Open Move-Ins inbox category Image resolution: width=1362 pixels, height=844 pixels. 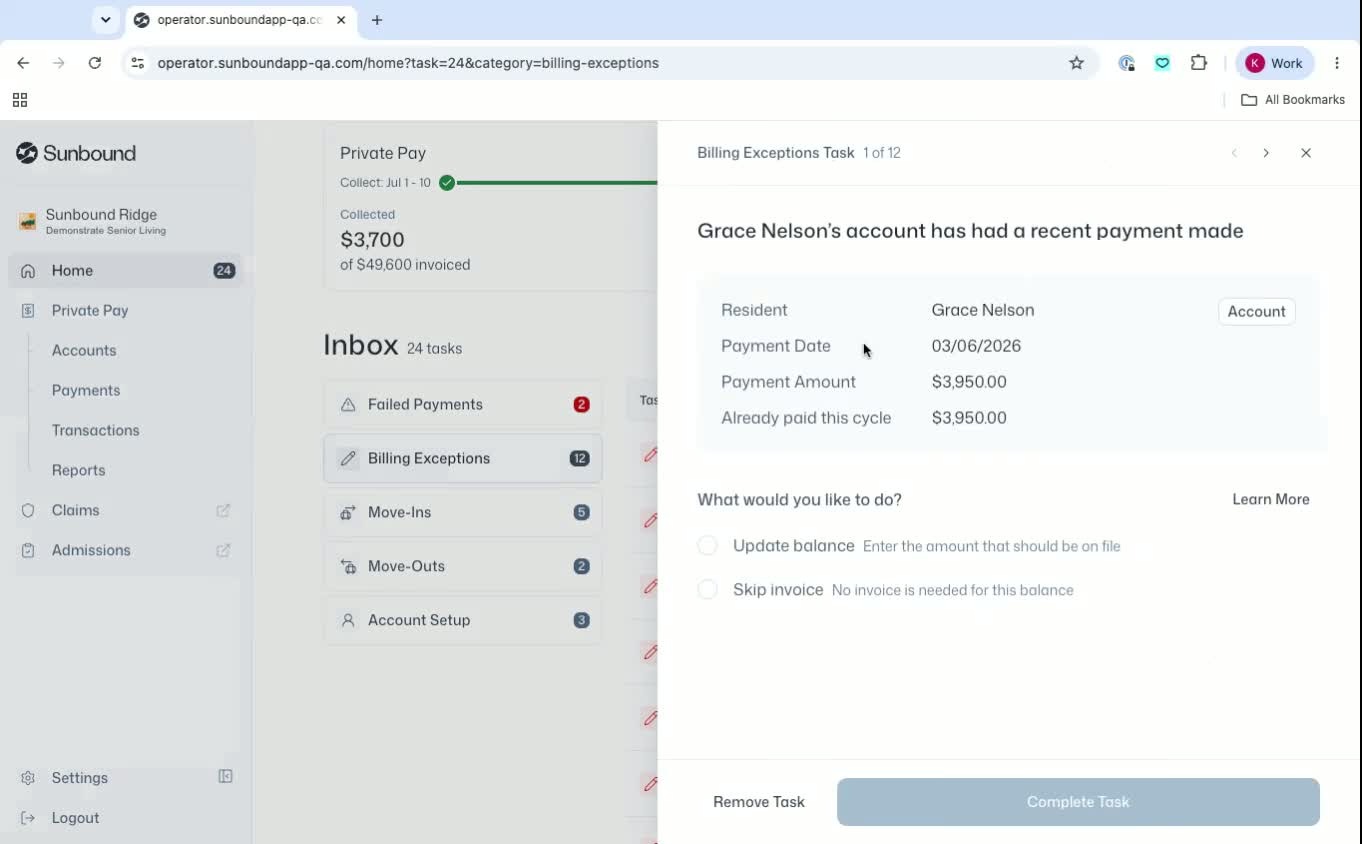(x=463, y=512)
